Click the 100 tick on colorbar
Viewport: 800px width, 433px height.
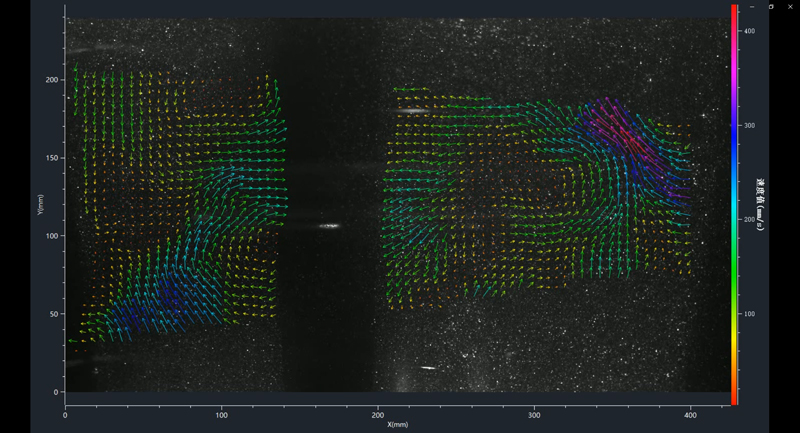pos(749,314)
